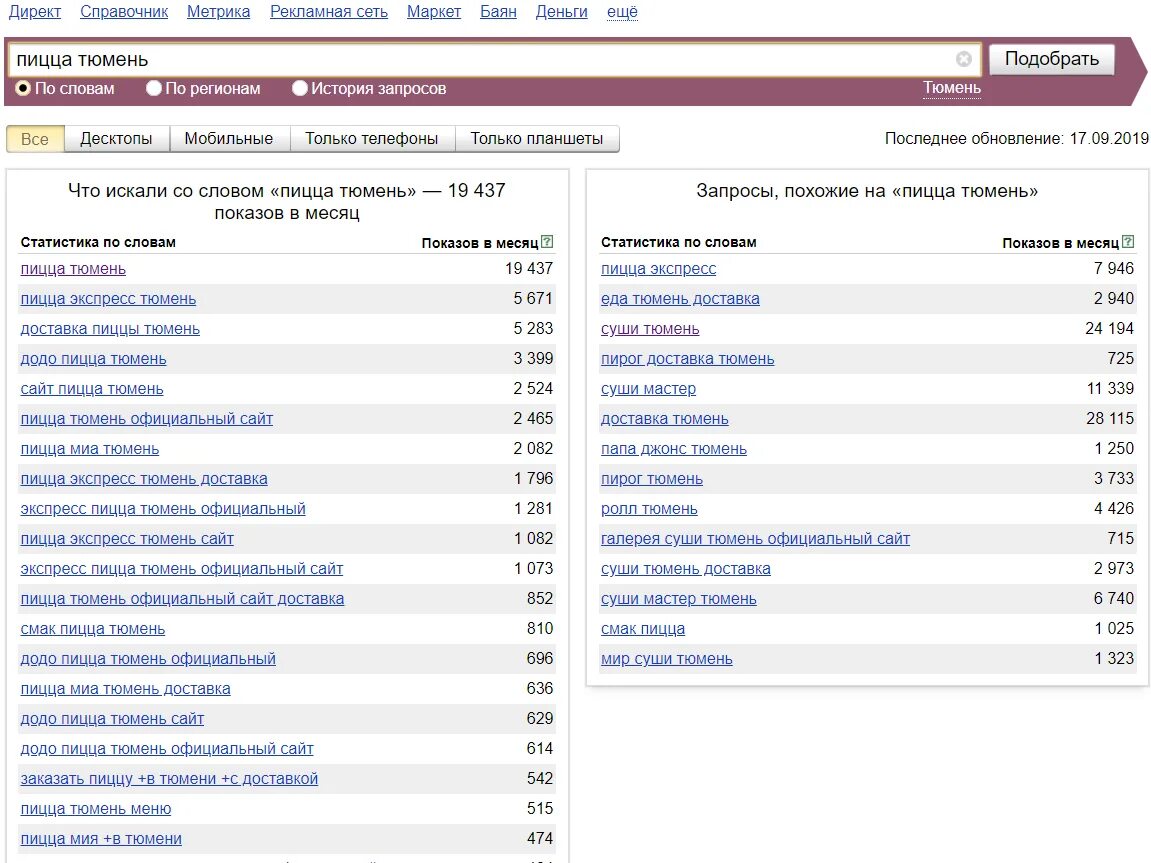
Task: Open the 'сайт пицца тюмень' query
Action: coord(92,390)
